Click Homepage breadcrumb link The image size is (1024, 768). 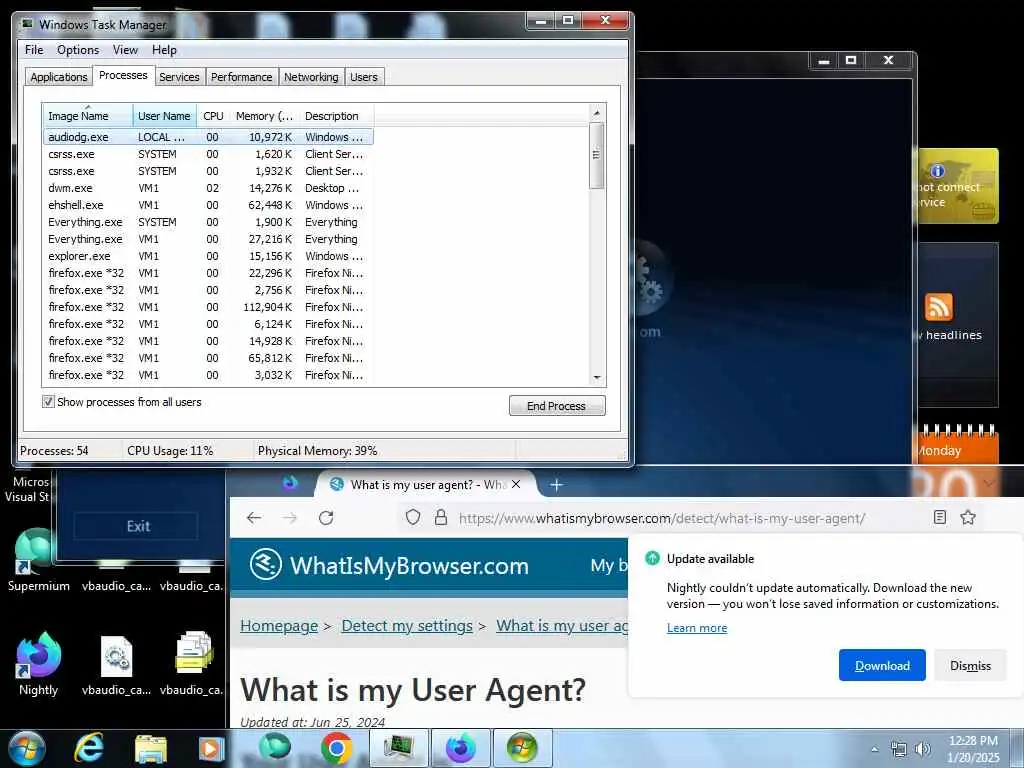pyautogui.click(x=279, y=626)
